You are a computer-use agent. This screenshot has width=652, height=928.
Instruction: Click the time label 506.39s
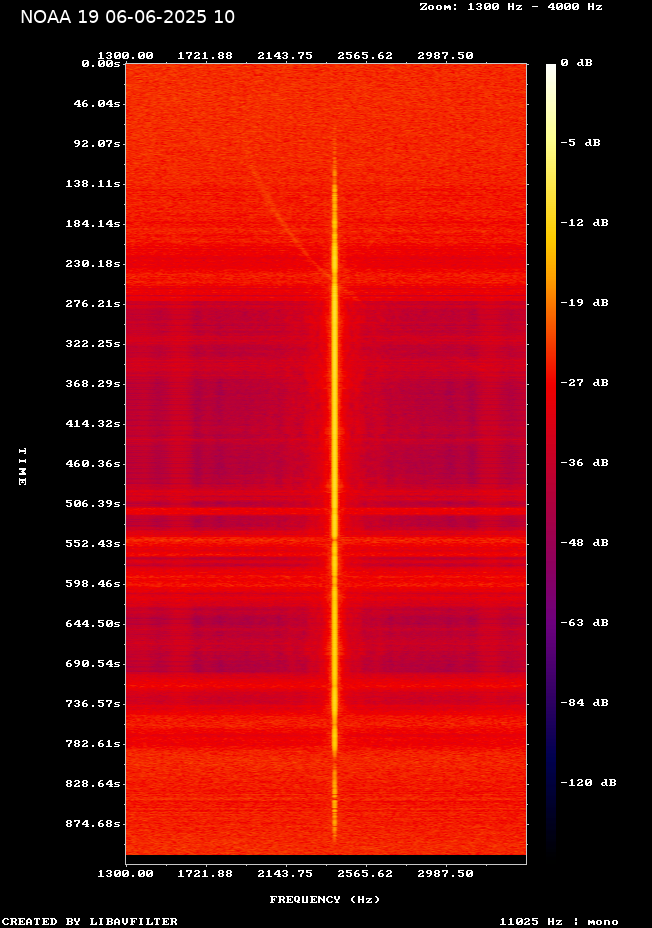(93, 504)
